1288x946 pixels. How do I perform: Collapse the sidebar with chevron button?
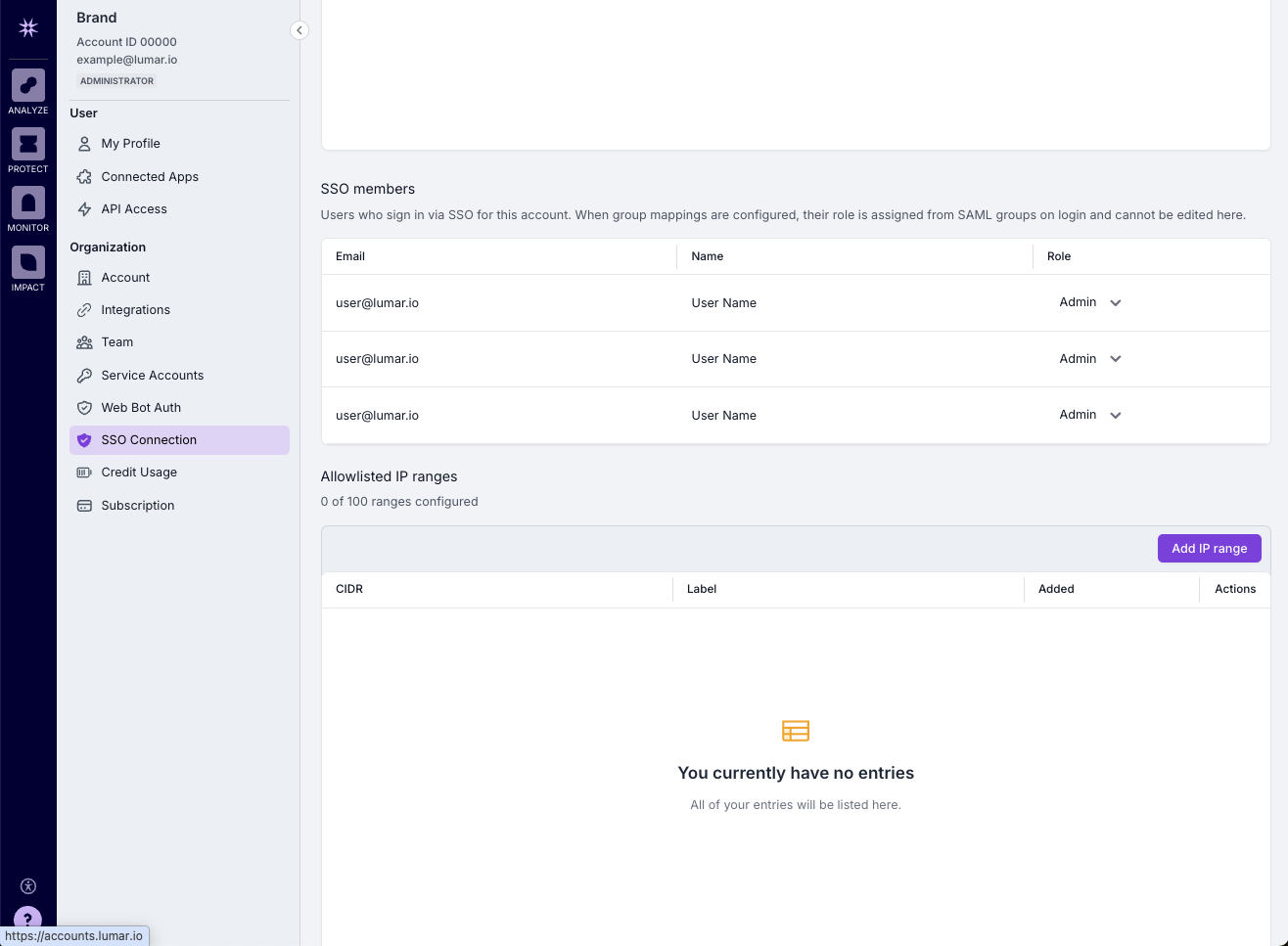point(299,30)
